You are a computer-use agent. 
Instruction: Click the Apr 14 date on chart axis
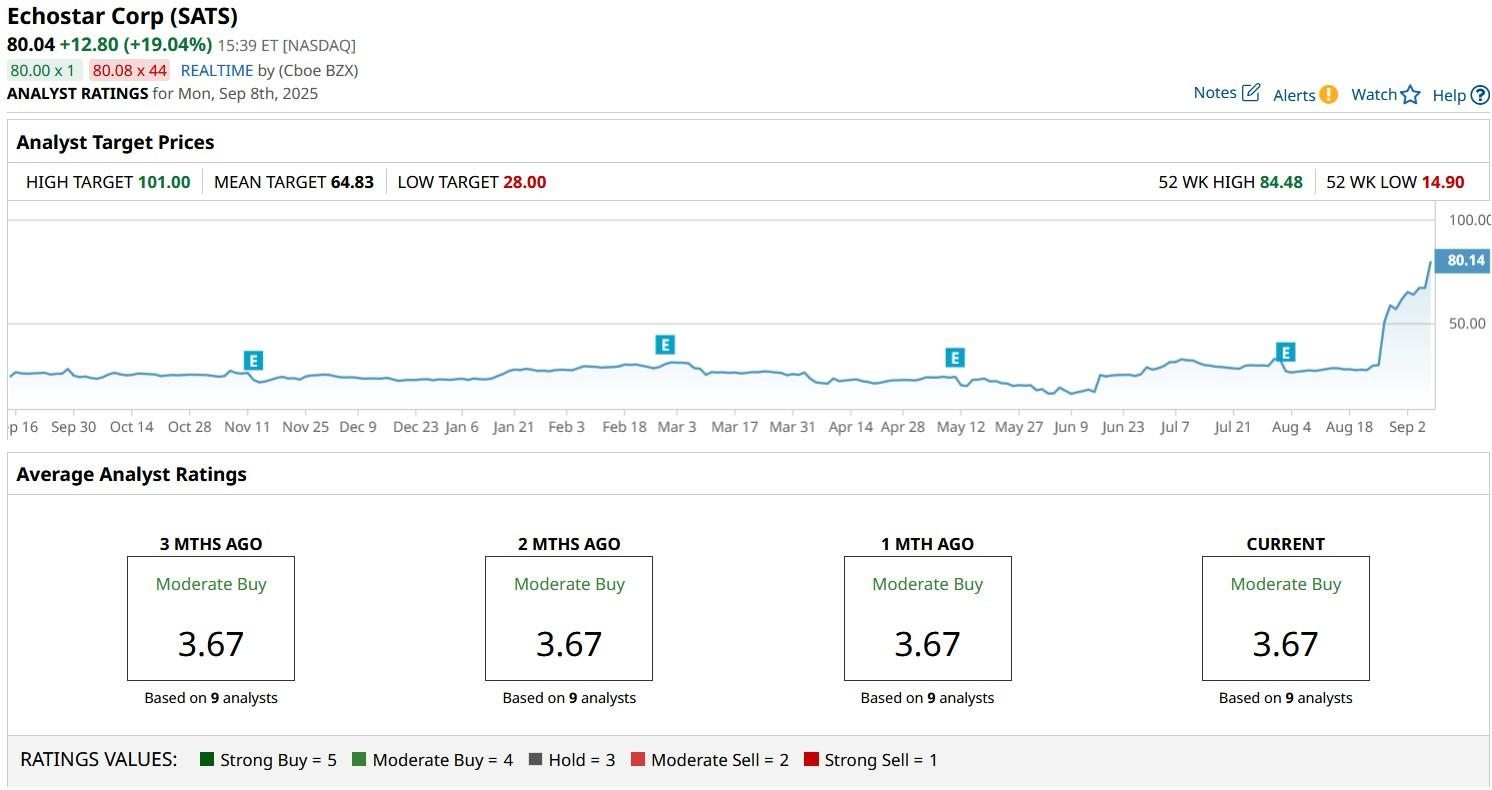[x=851, y=427]
